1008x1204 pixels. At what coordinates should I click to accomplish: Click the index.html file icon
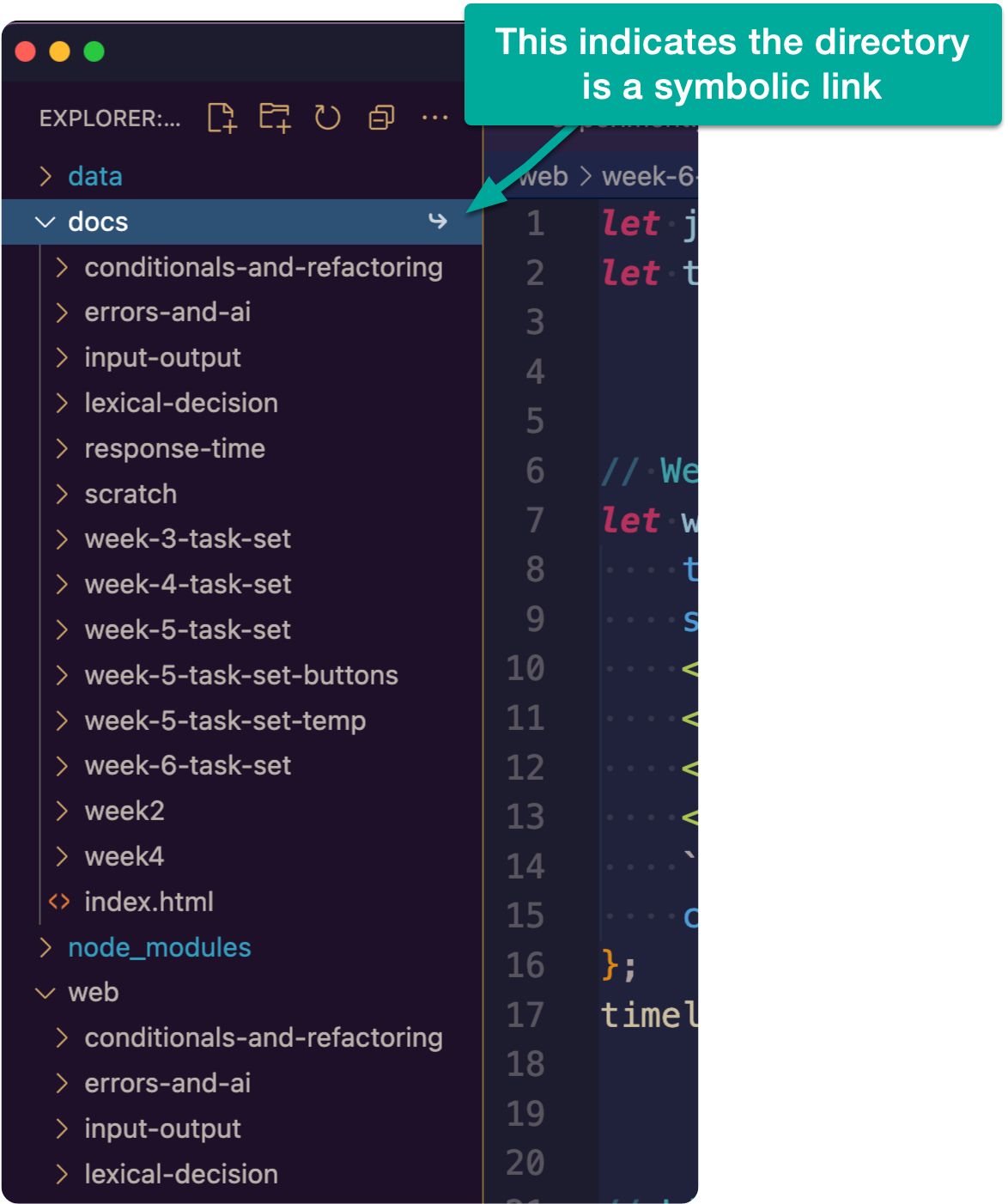pyautogui.click(x=59, y=902)
